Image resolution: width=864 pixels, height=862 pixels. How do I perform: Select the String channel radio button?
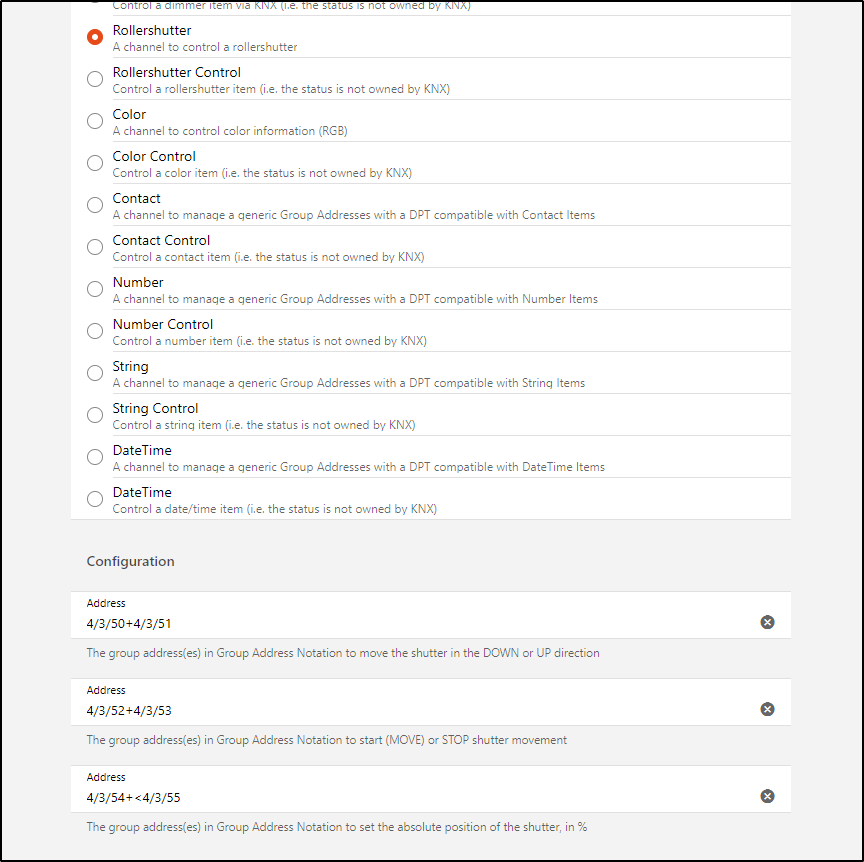point(95,373)
